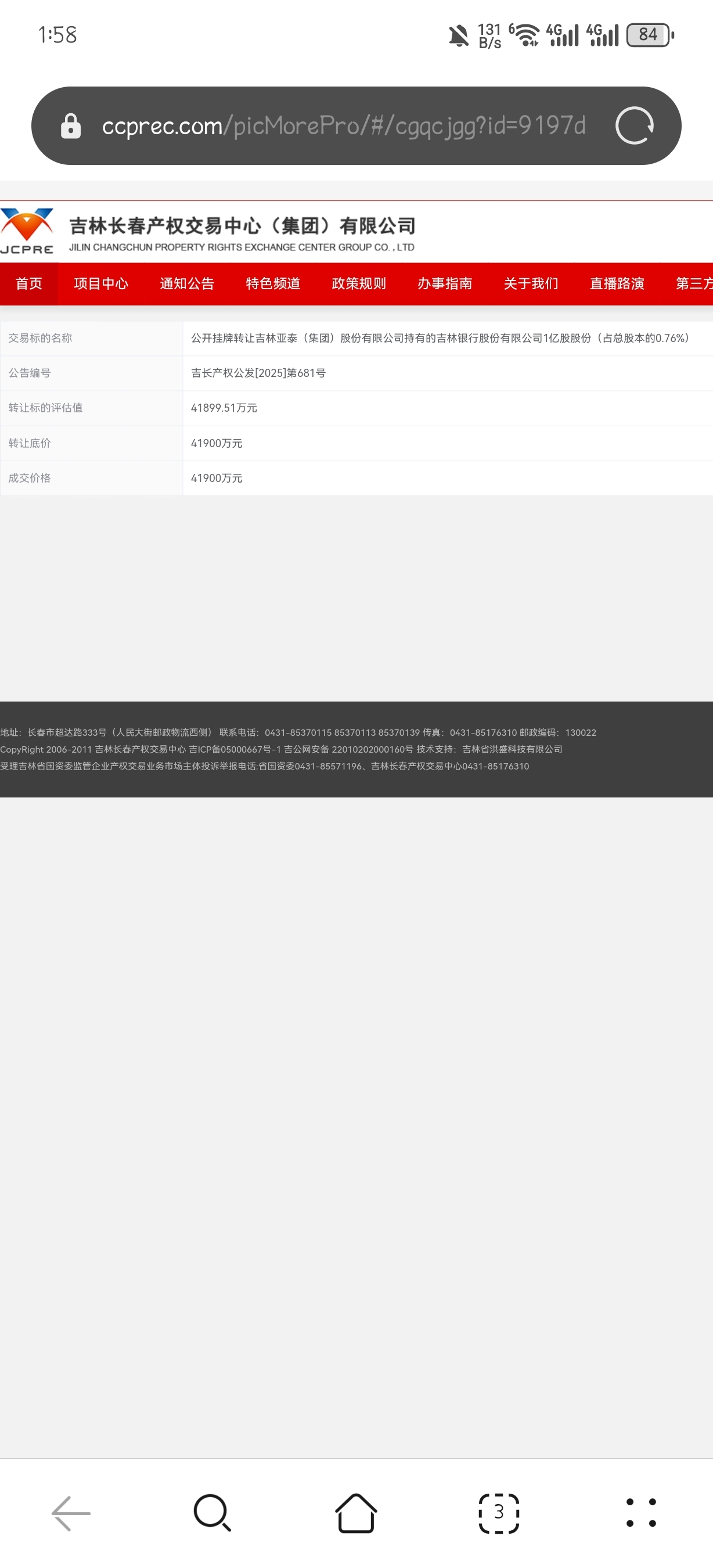Tap the muted notification bell icon

point(459,35)
